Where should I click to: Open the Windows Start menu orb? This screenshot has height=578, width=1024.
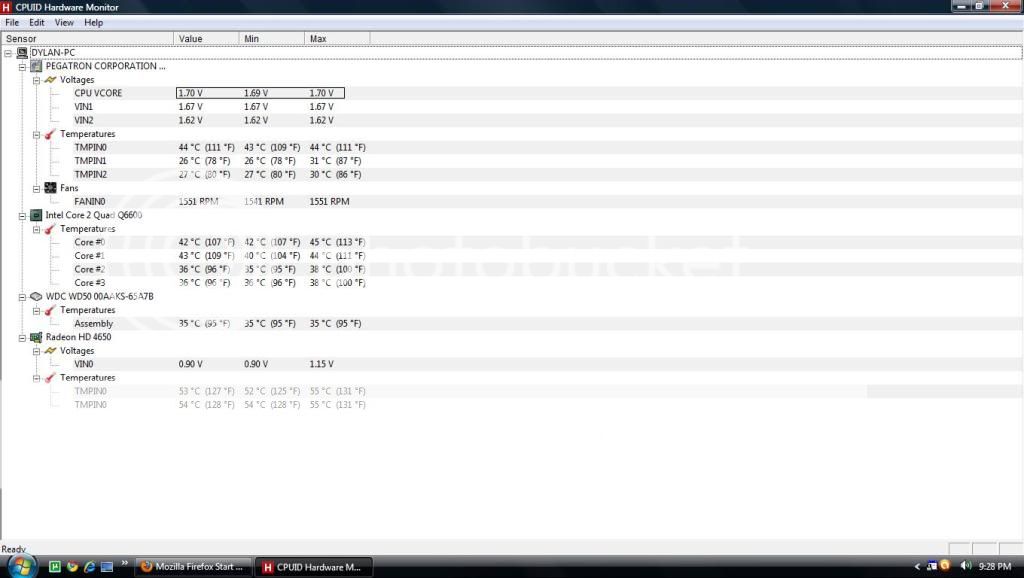pos(22,566)
